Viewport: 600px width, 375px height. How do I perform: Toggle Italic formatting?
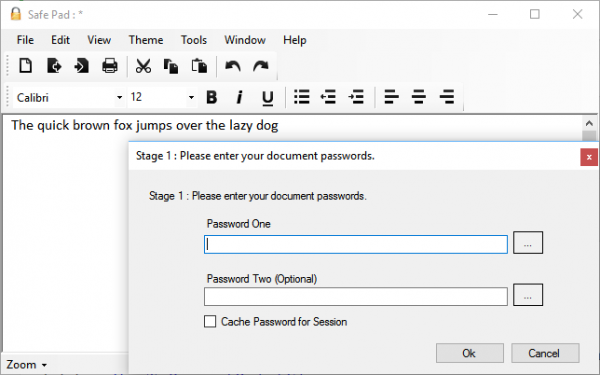(240, 97)
